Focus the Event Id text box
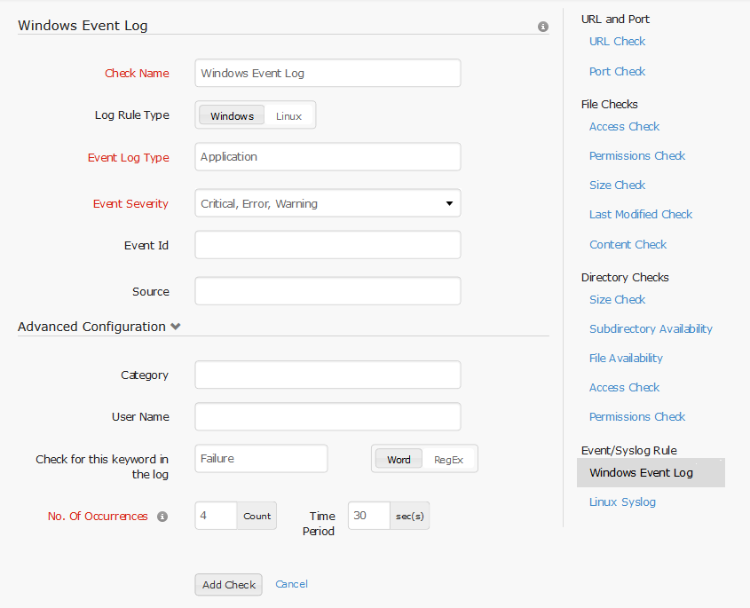 327,245
